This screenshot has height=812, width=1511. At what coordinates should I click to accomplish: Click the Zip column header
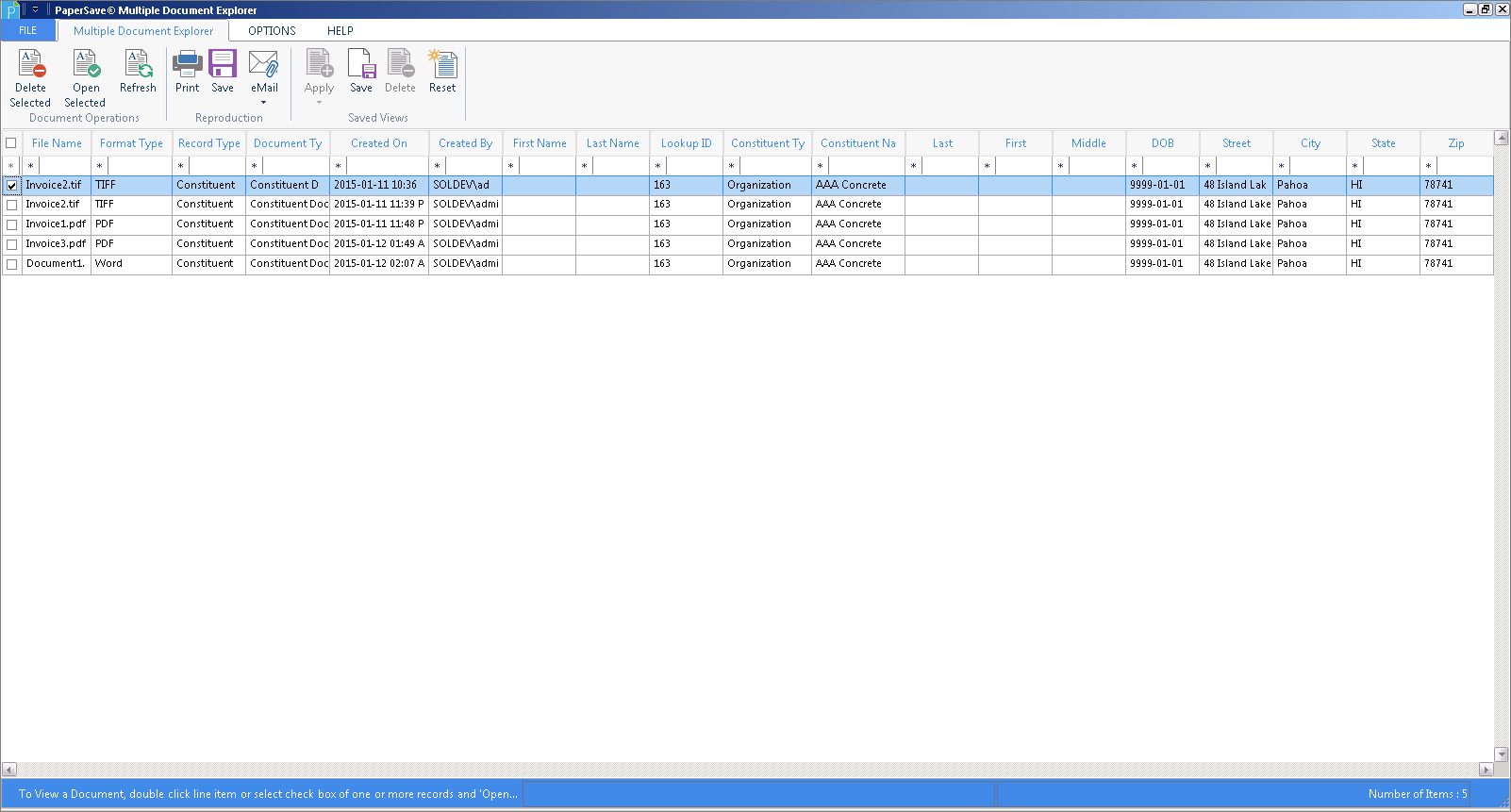coord(1456,143)
